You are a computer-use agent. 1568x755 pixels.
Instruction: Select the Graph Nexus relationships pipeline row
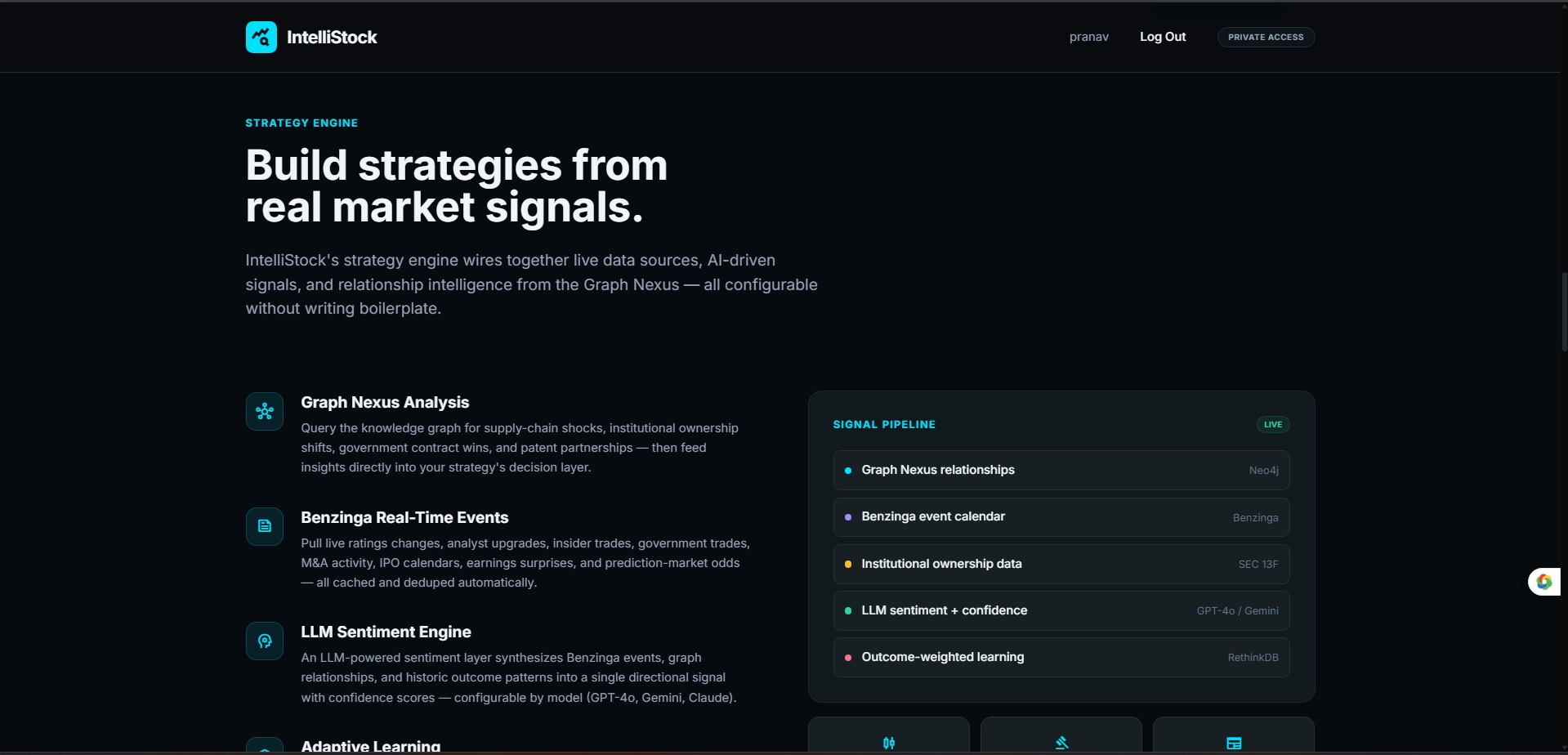pos(1061,470)
